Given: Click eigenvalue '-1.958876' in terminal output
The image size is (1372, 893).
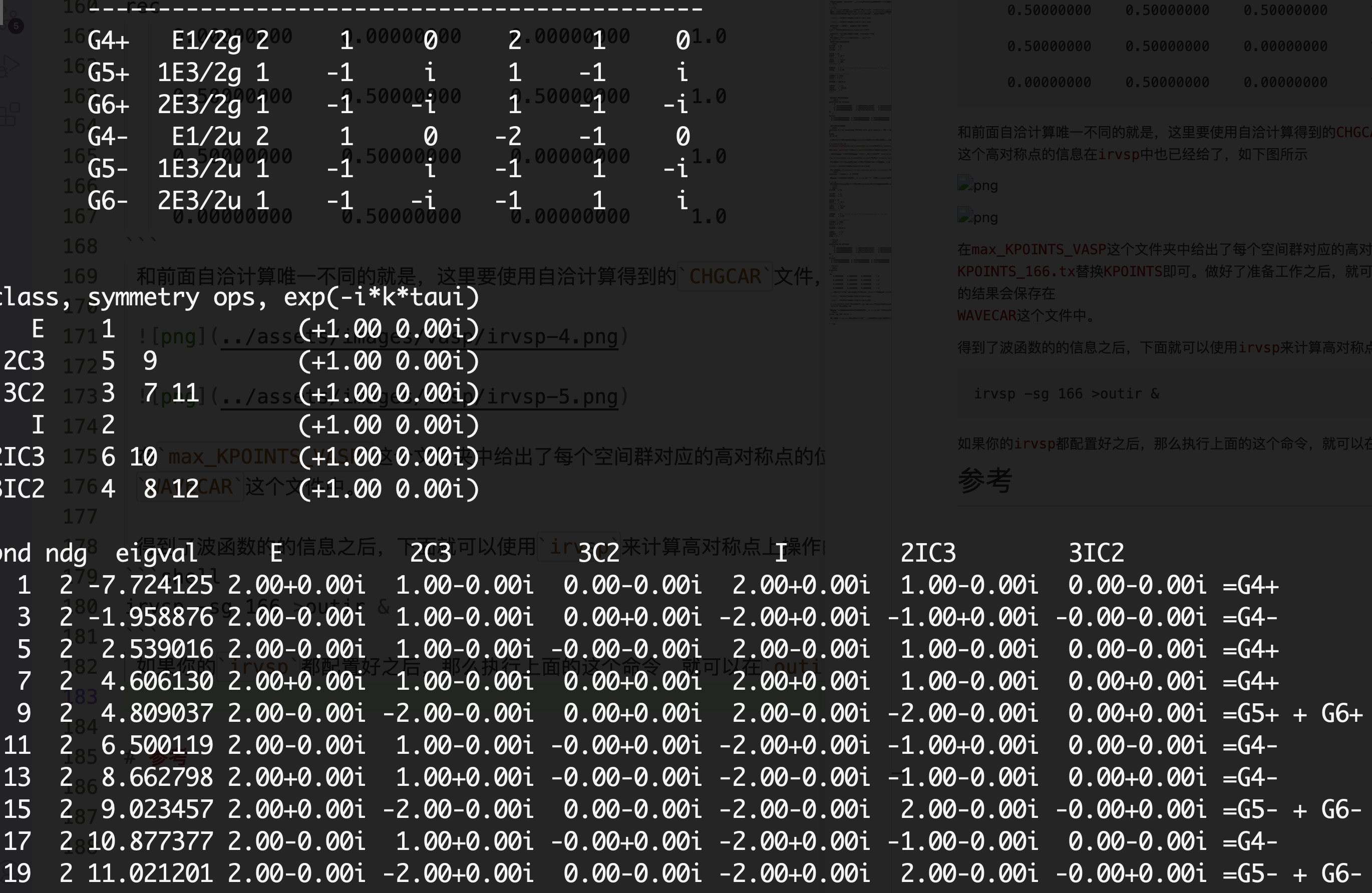Looking at the screenshot, I should 150,618.
